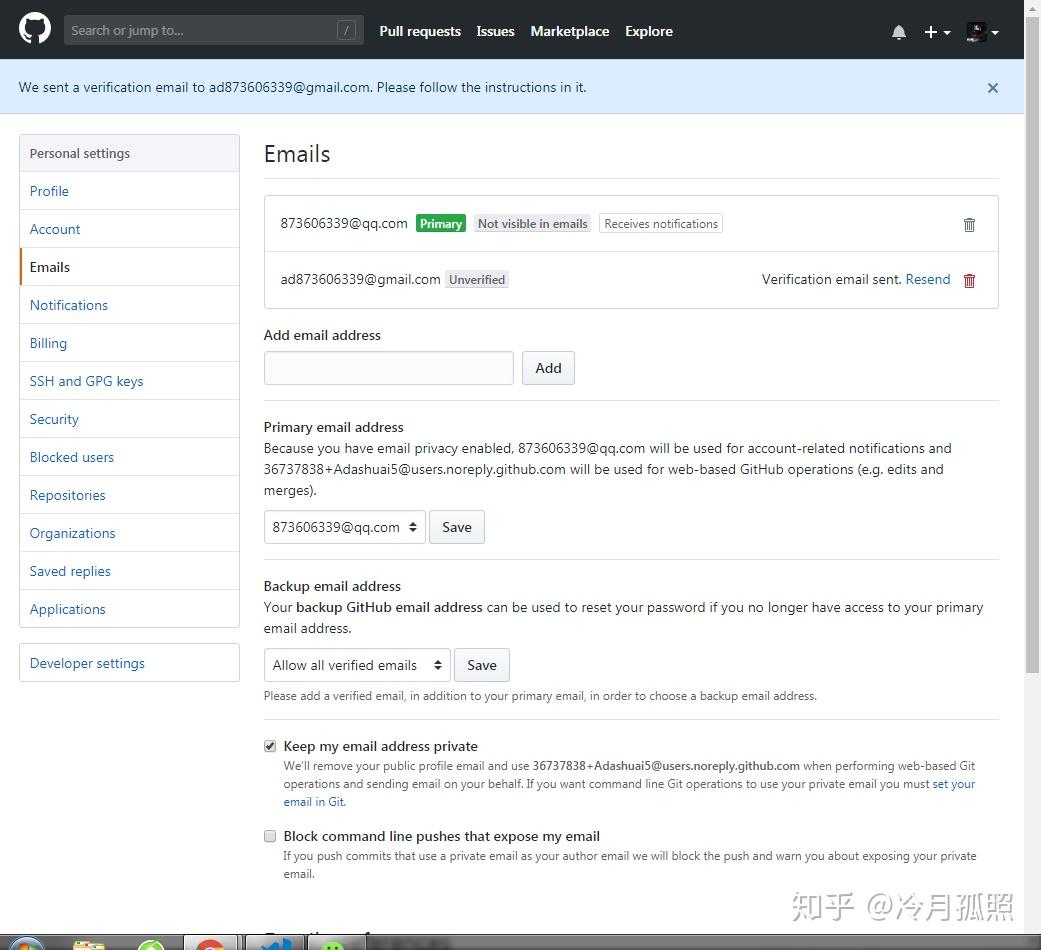
Task: Save the backup email address
Action: click(481, 665)
